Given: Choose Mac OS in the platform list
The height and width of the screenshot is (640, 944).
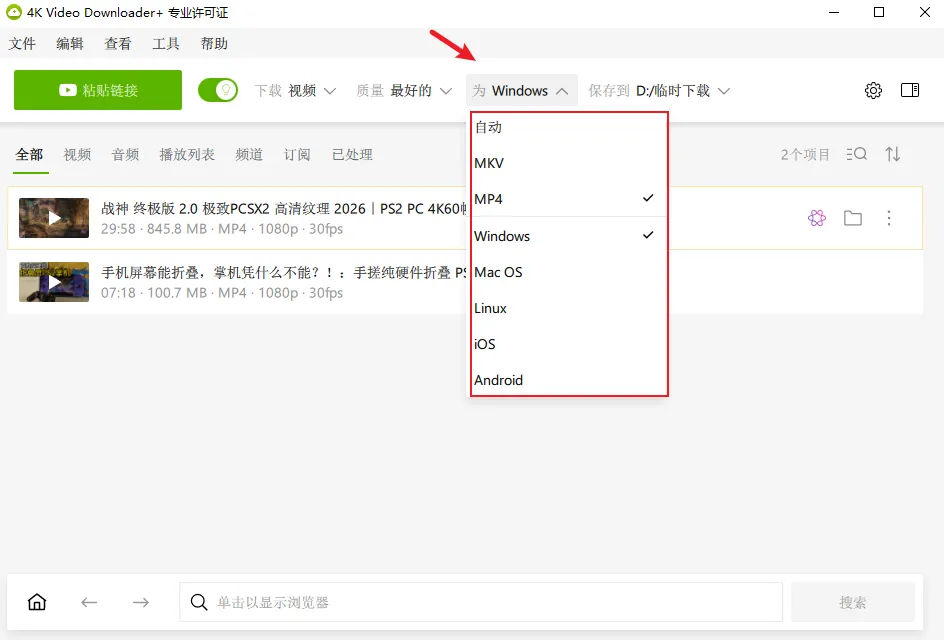Looking at the screenshot, I should click(569, 272).
